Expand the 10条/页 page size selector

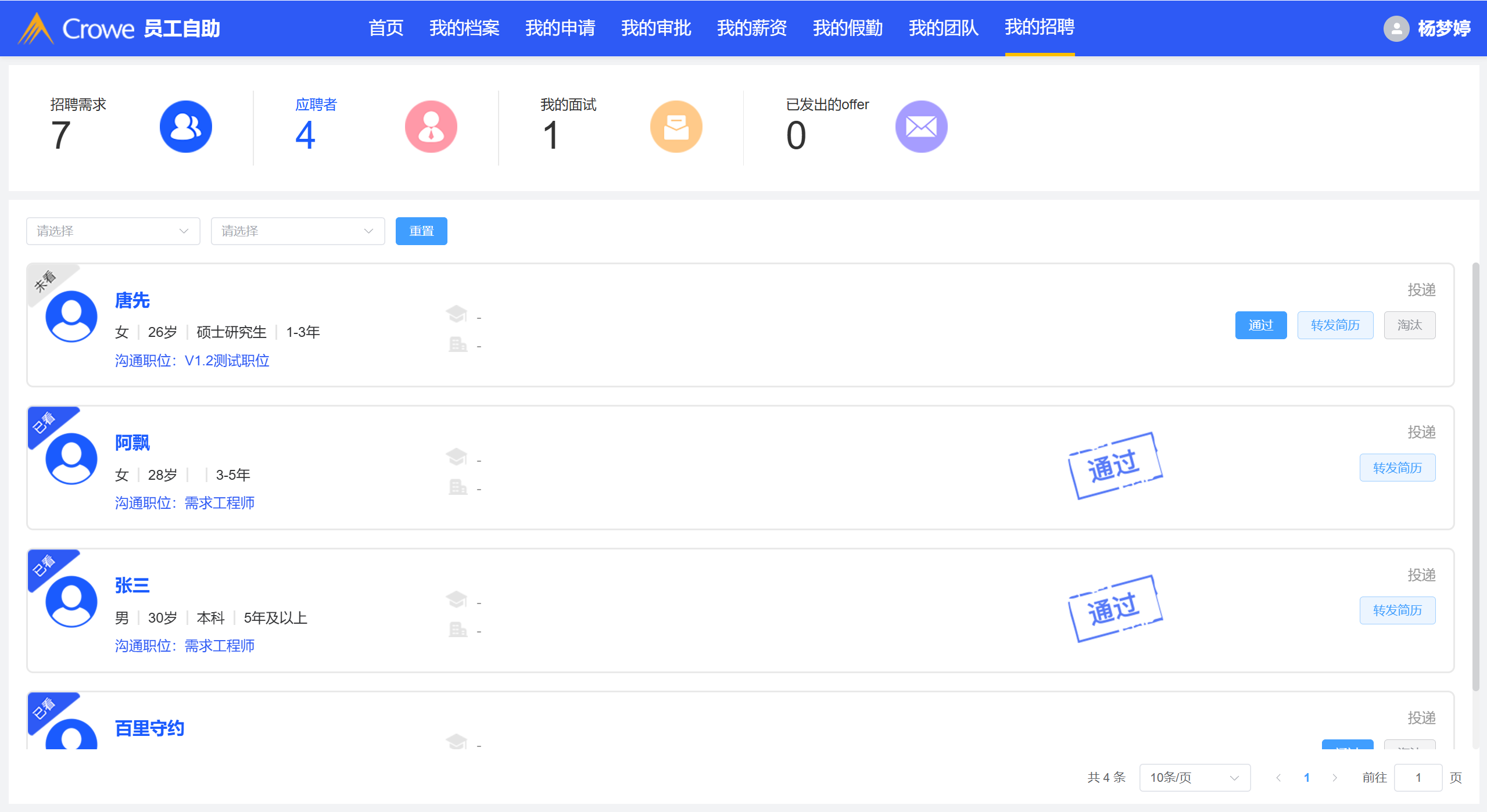pyautogui.click(x=1194, y=777)
